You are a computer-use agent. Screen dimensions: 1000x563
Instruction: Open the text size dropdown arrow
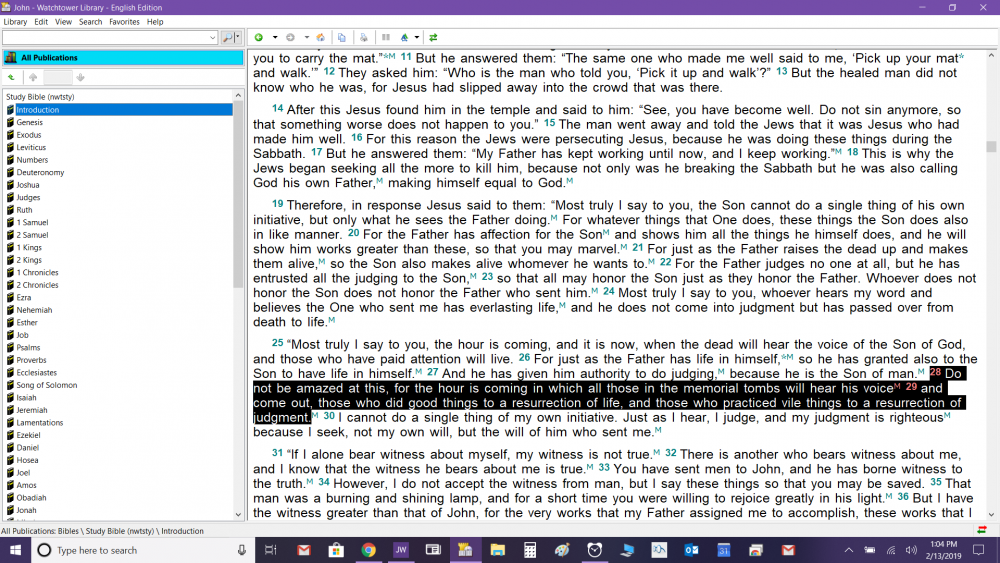tap(416, 38)
